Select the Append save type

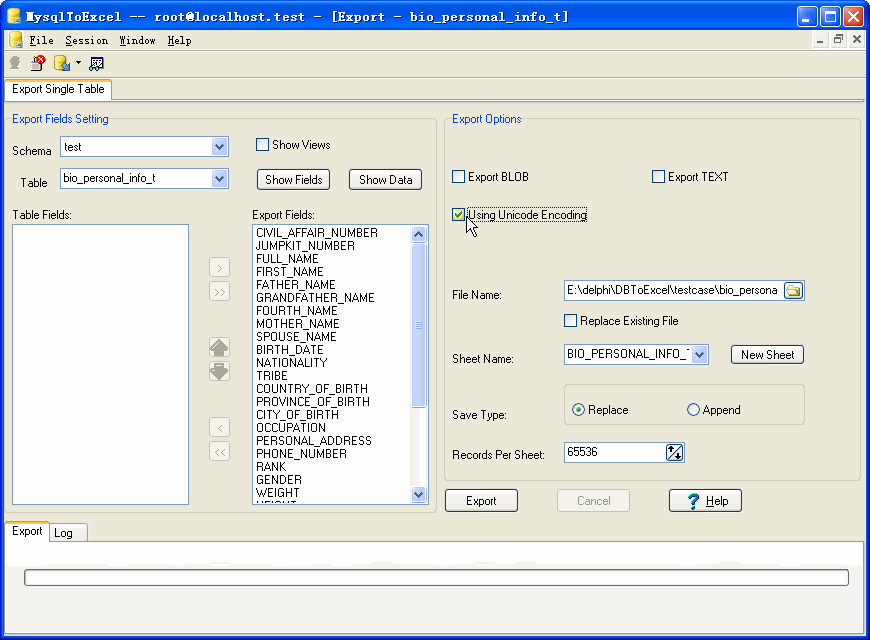pyautogui.click(x=693, y=410)
